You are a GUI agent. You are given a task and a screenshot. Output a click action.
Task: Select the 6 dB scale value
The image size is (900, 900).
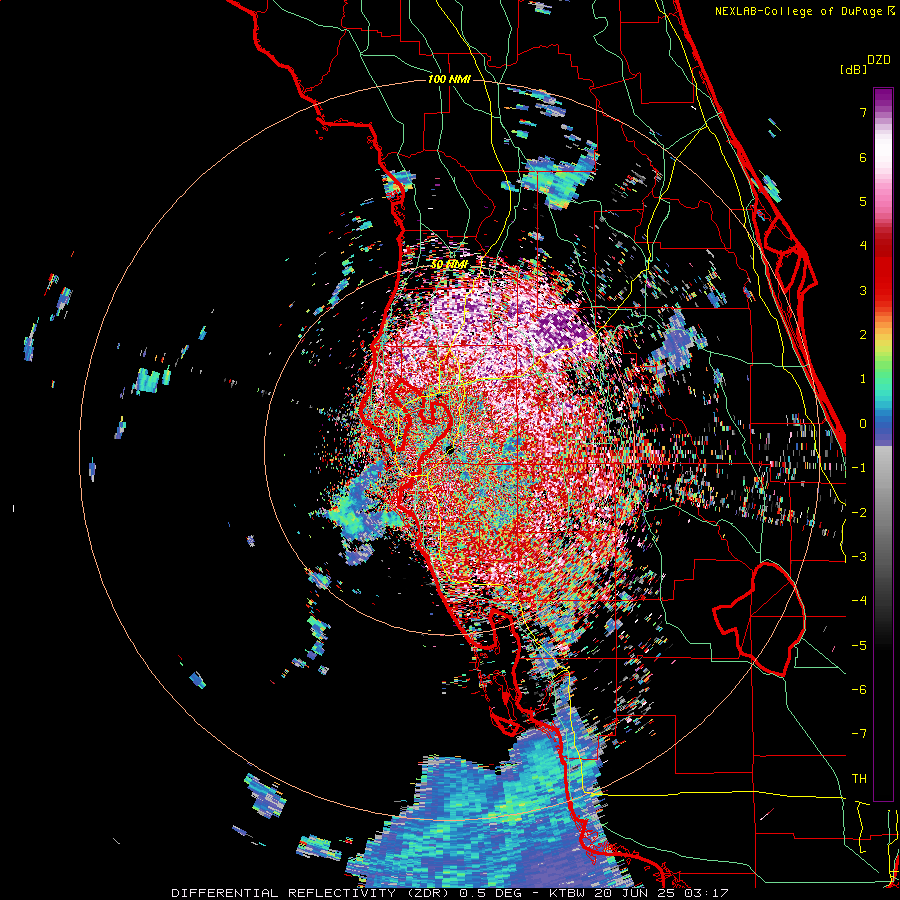coord(863,157)
